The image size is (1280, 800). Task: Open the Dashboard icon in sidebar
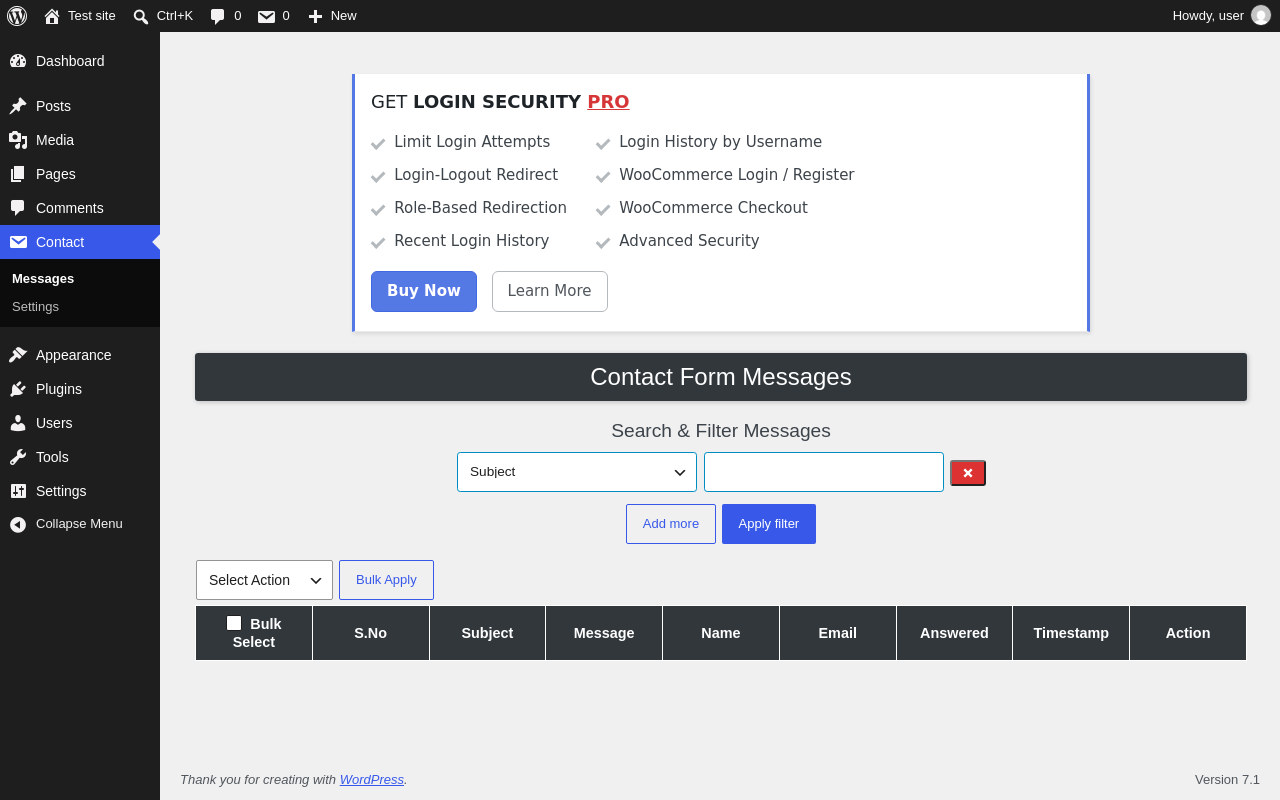point(18,61)
